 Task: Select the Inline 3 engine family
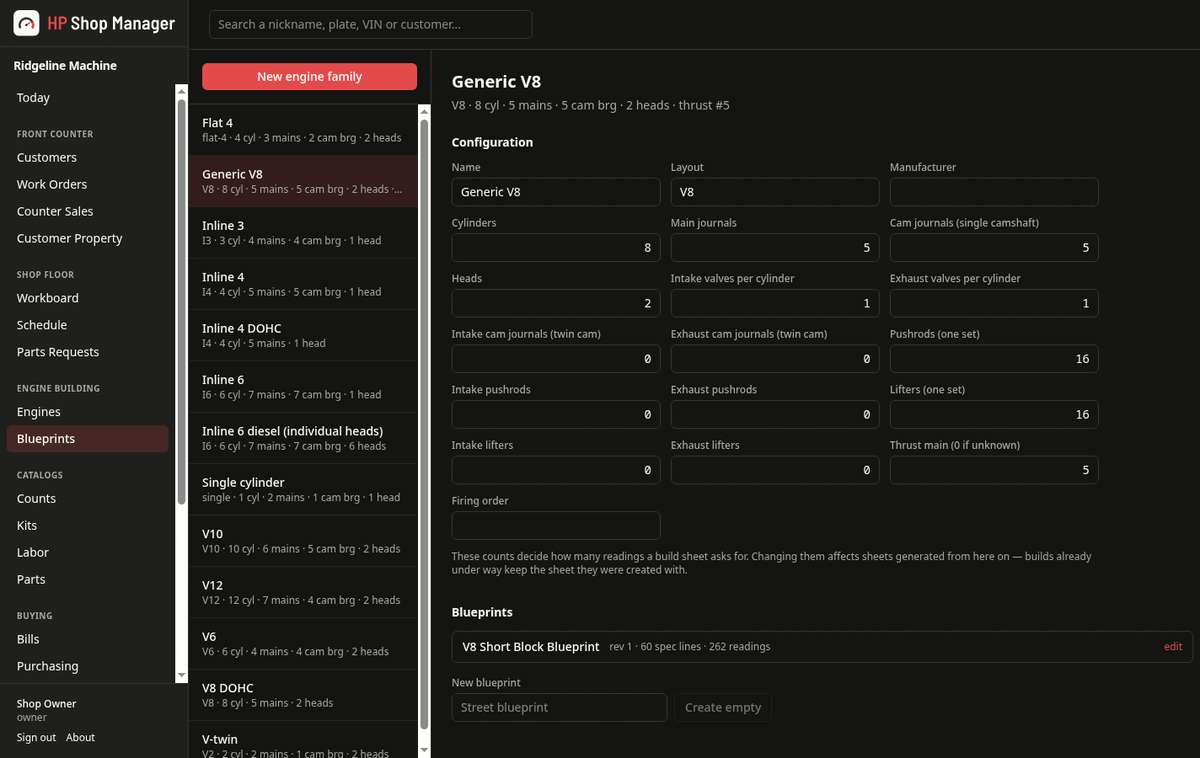pos(303,233)
